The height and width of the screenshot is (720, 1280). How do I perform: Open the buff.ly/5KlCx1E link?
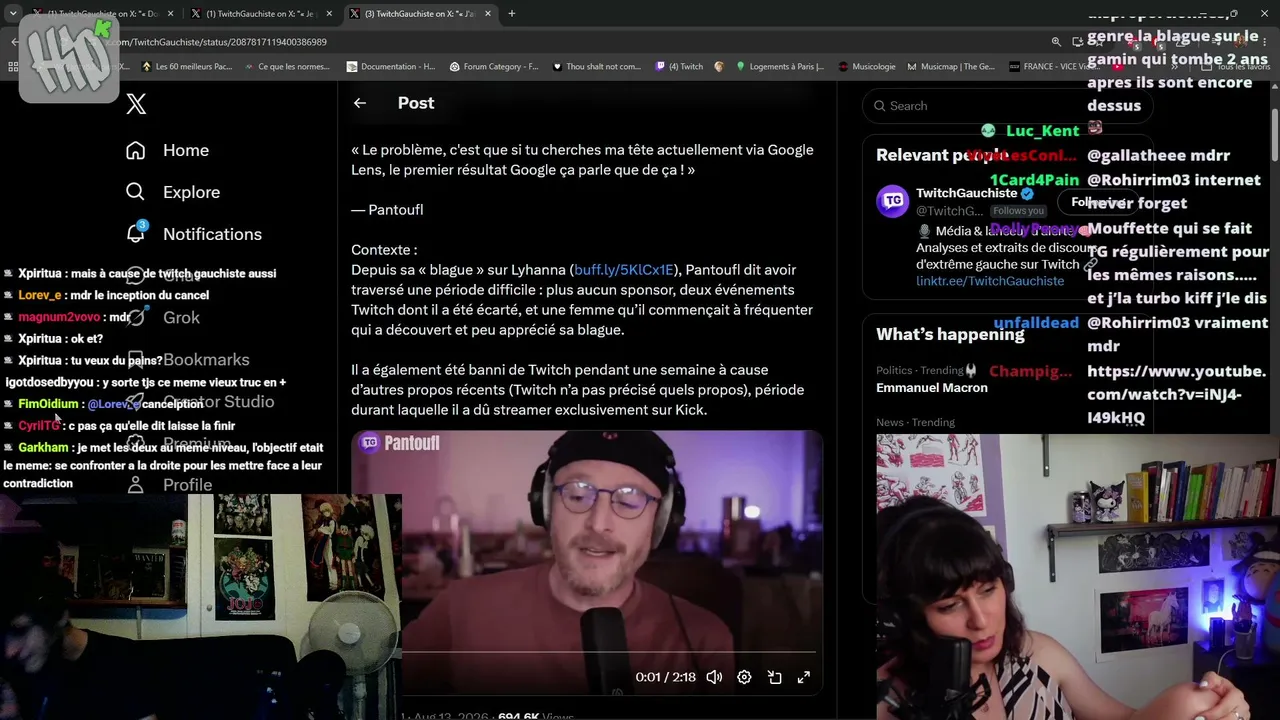pos(624,270)
